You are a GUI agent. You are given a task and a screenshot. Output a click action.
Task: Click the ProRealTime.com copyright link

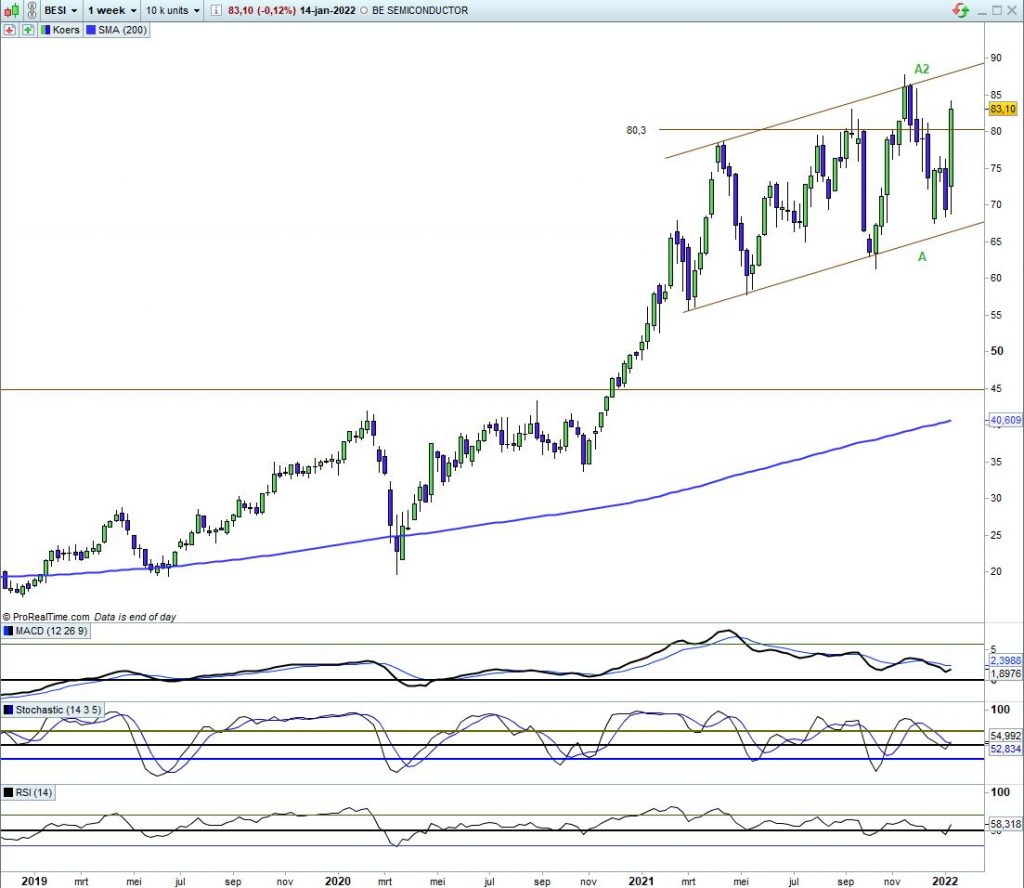tap(50, 617)
